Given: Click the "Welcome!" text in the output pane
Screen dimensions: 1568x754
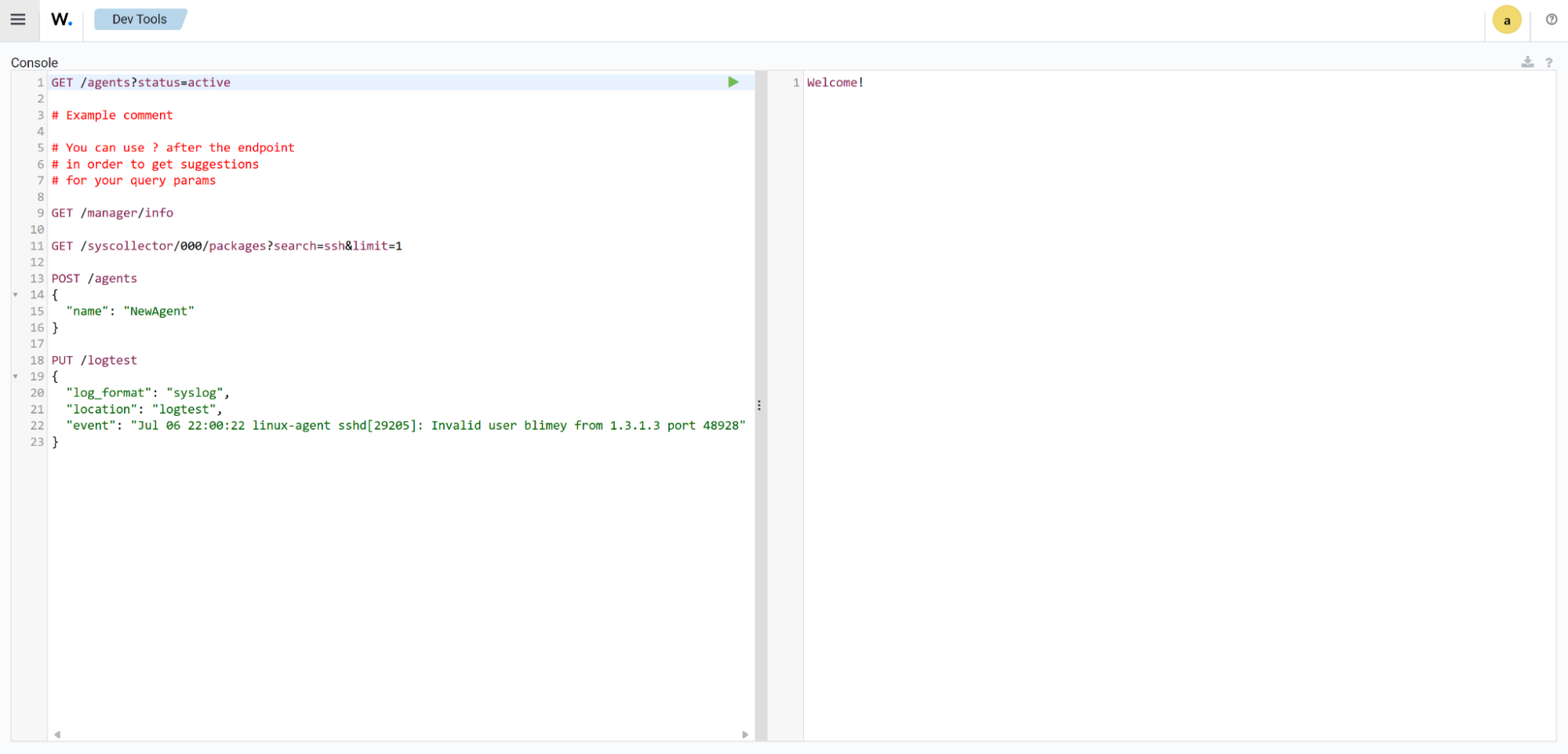Looking at the screenshot, I should pyautogui.click(x=835, y=82).
